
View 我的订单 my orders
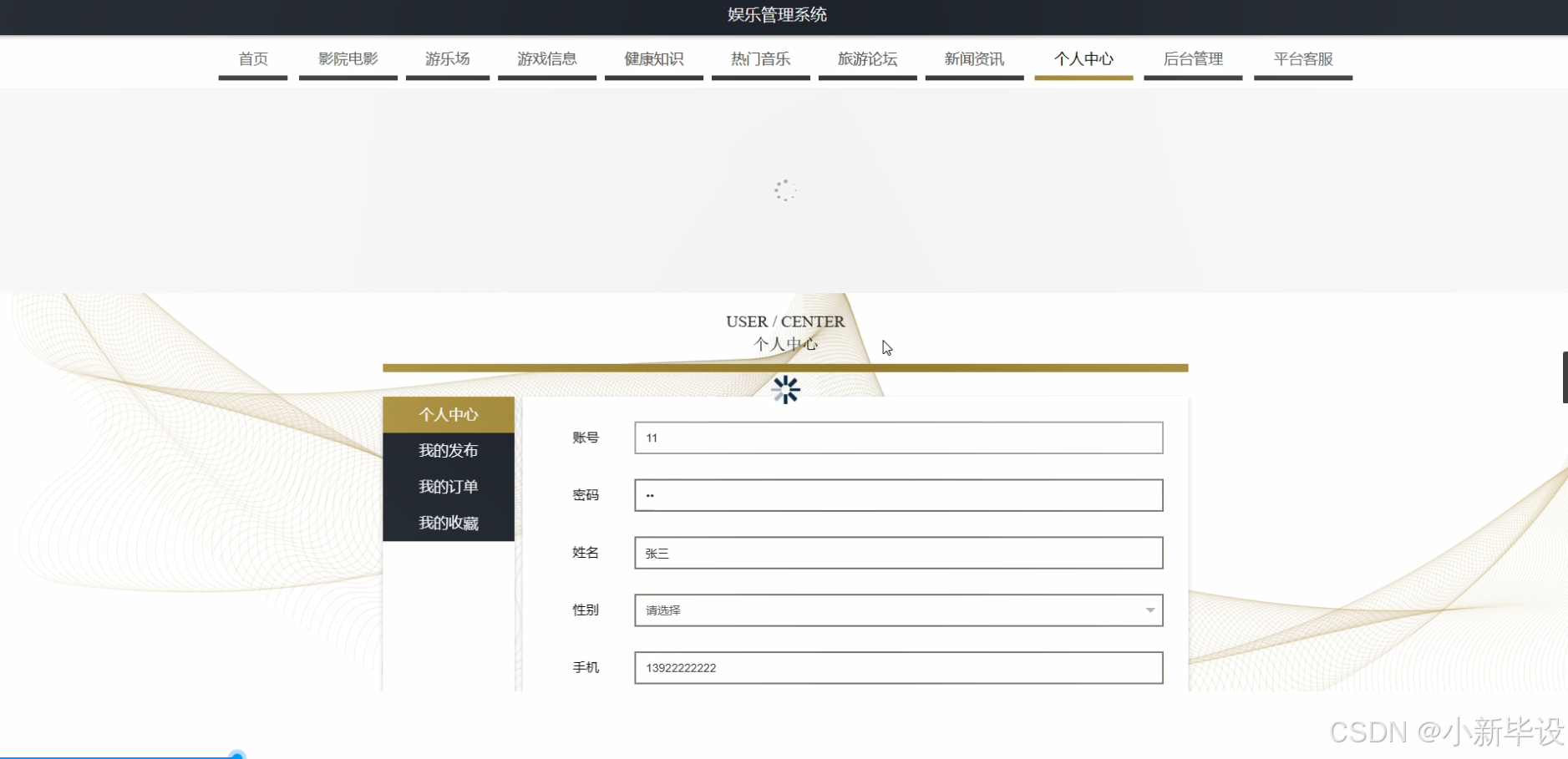pyautogui.click(x=448, y=486)
